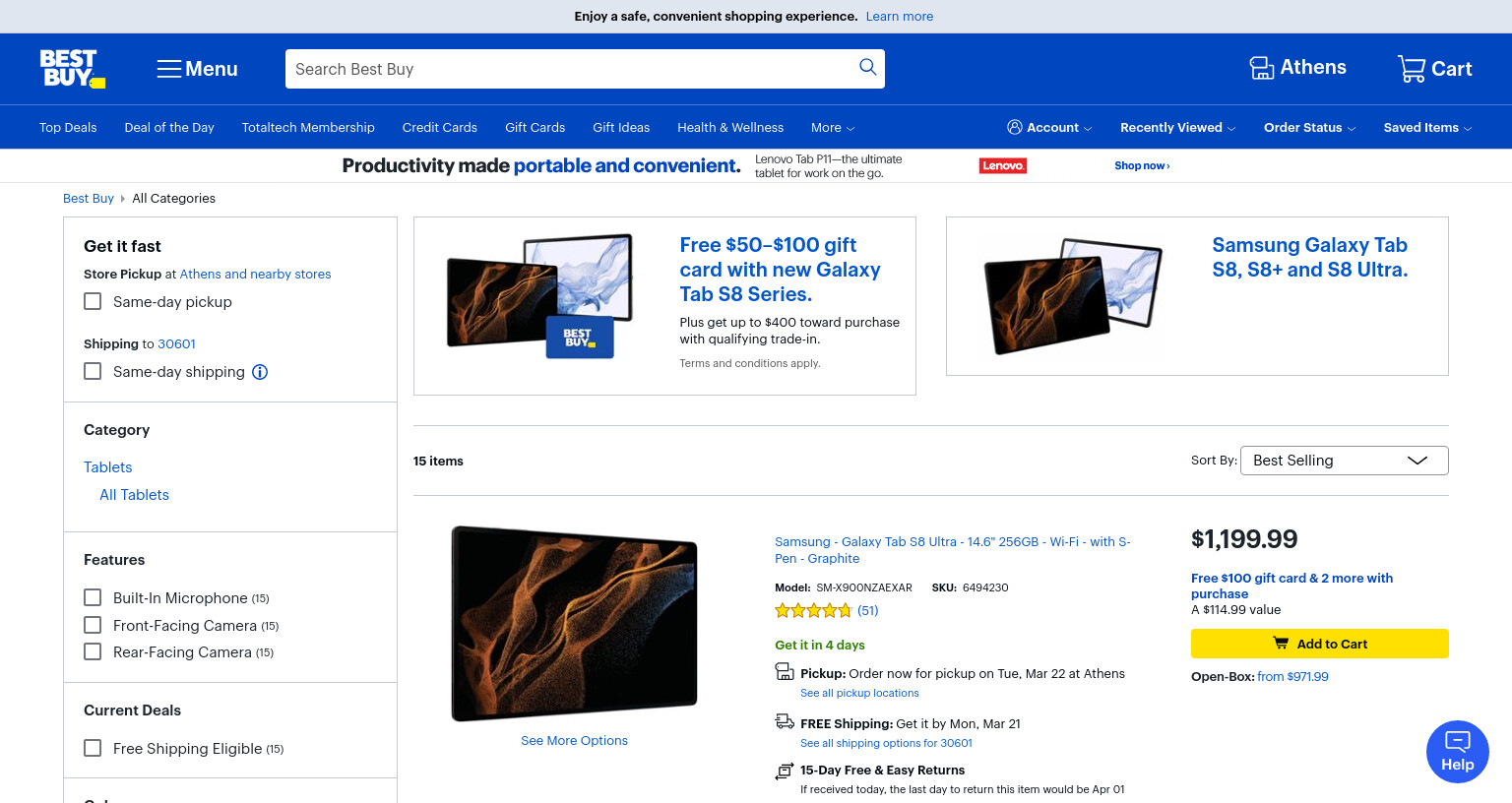Viewport: 1512px width, 803px height.
Task: Open the shopping Cart
Action: [x=1434, y=69]
